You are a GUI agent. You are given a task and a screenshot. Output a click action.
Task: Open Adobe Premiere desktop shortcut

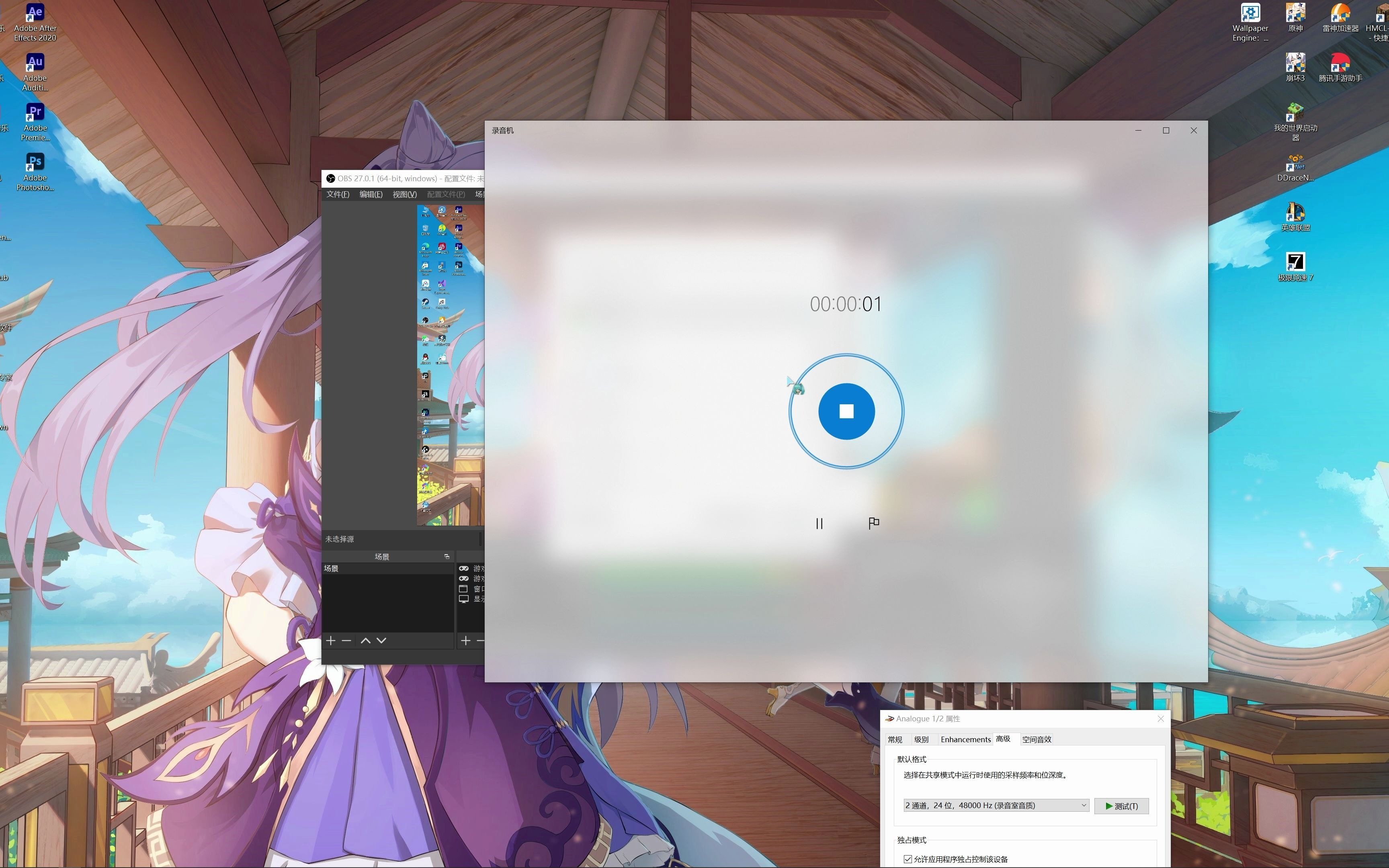[35, 122]
